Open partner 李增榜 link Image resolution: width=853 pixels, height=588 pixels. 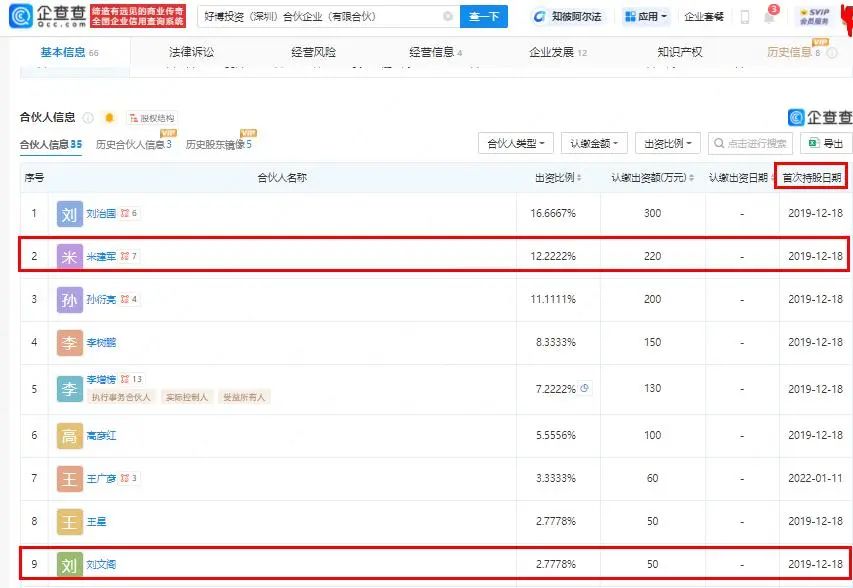coord(101,379)
